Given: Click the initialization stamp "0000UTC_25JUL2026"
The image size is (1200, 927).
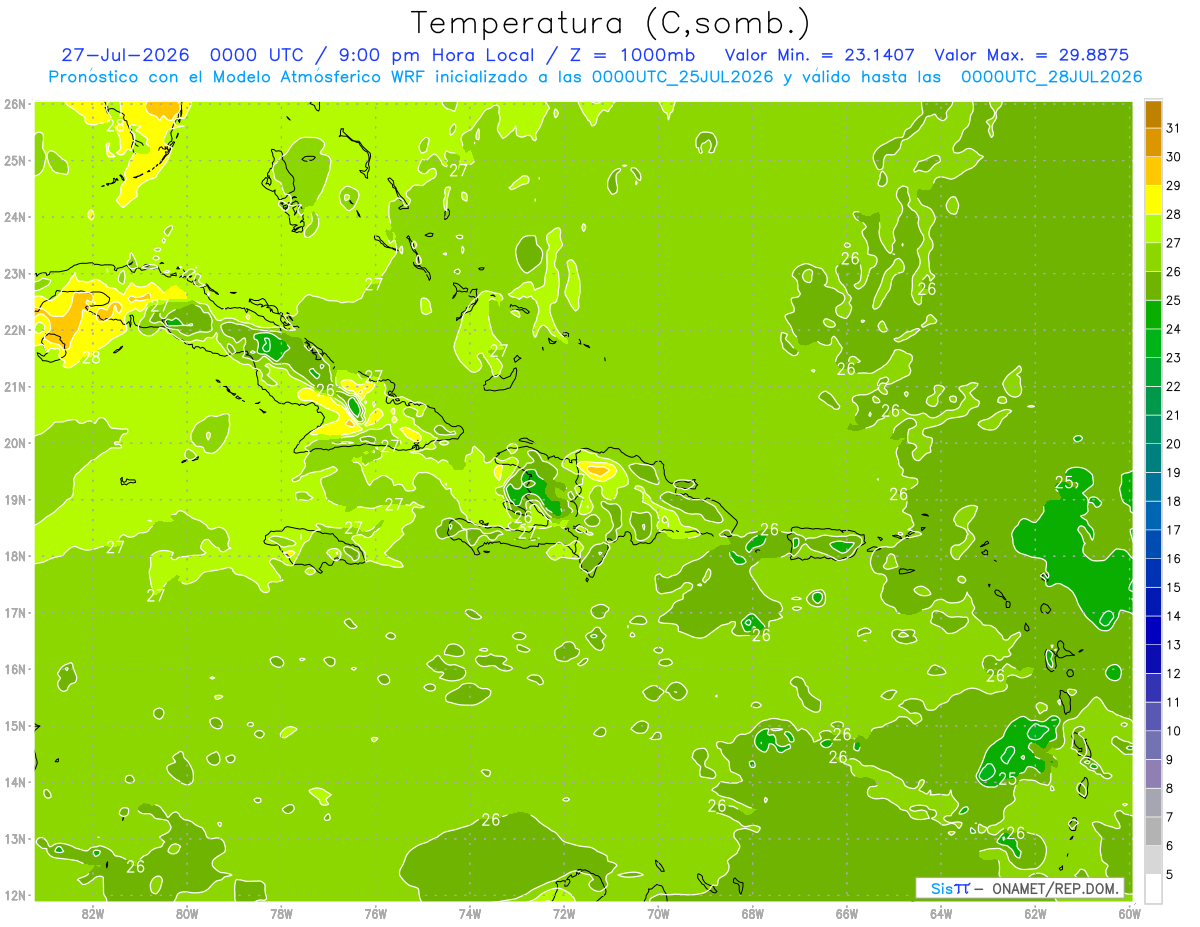Looking at the screenshot, I should [682, 76].
